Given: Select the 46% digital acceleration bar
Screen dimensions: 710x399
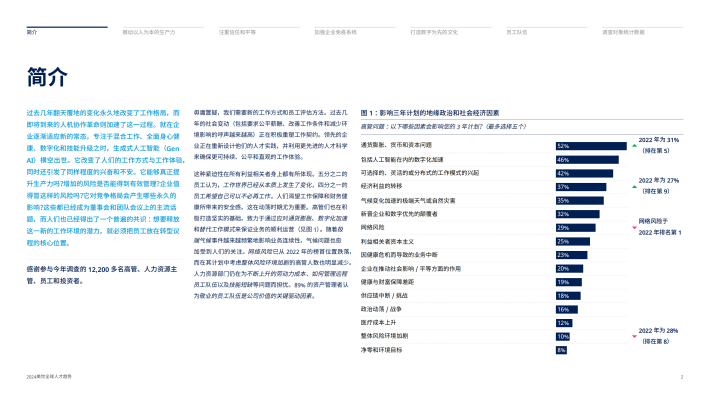Looking at the screenshot, I should click(587, 159).
